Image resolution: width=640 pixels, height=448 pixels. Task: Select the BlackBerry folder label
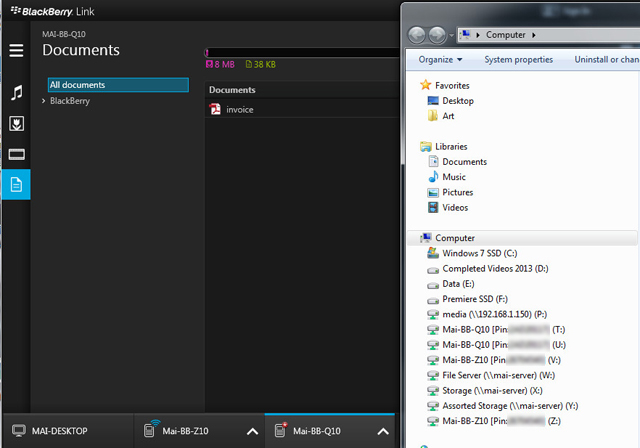[x=70, y=101]
